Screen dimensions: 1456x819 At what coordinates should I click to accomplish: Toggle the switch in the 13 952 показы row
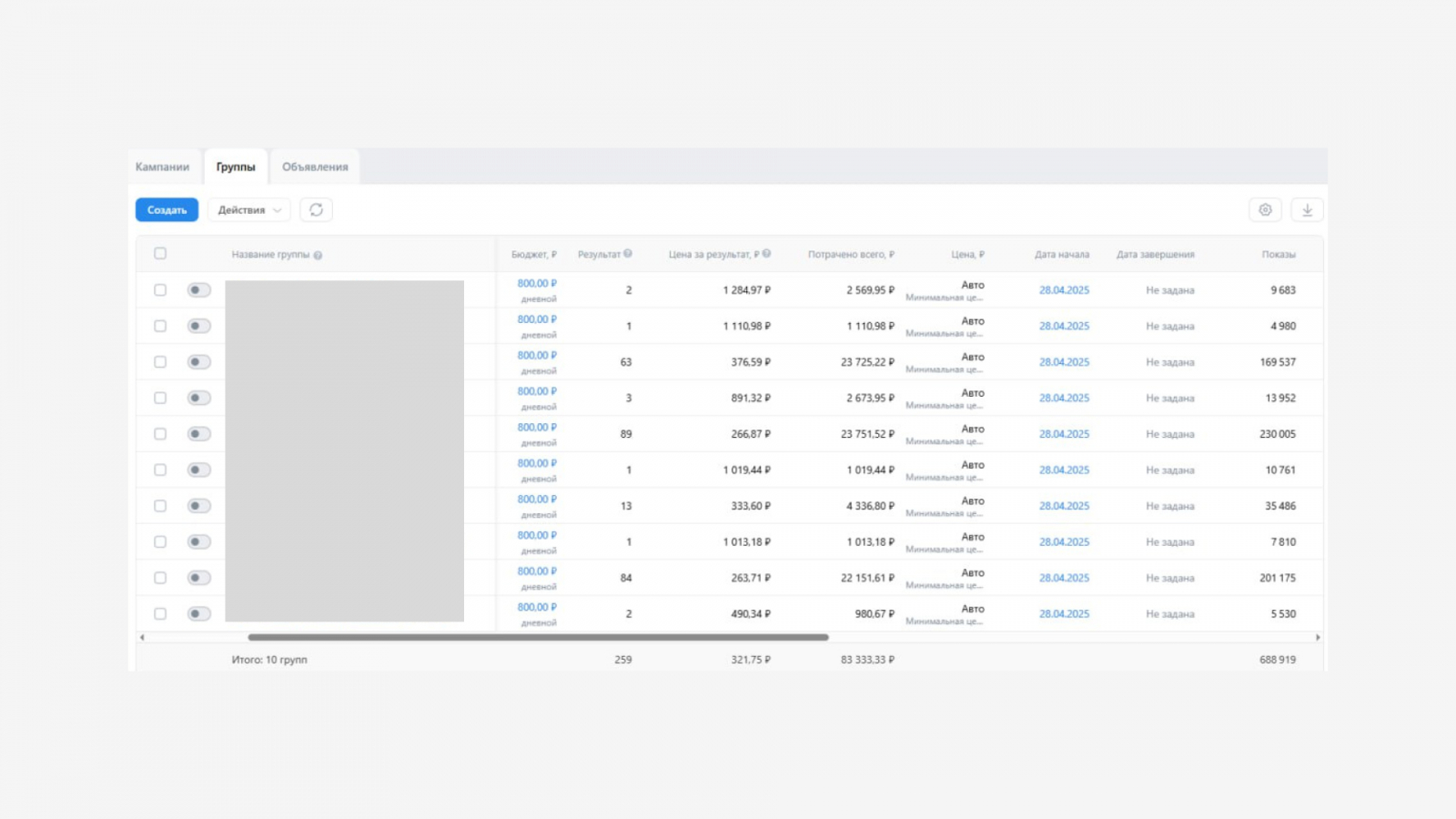tap(198, 398)
